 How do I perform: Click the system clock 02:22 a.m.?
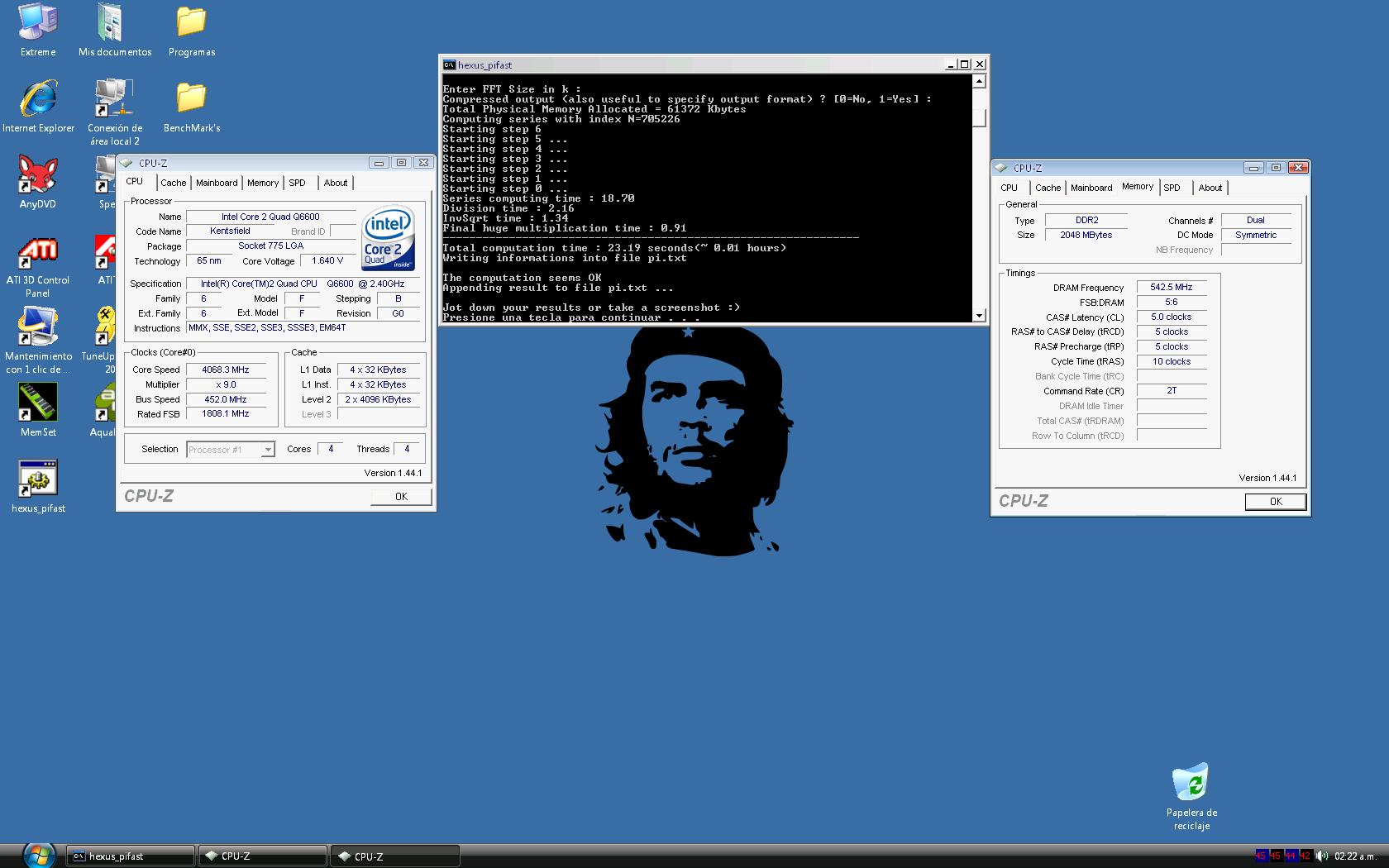pyautogui.click(x=1355, y=856)
